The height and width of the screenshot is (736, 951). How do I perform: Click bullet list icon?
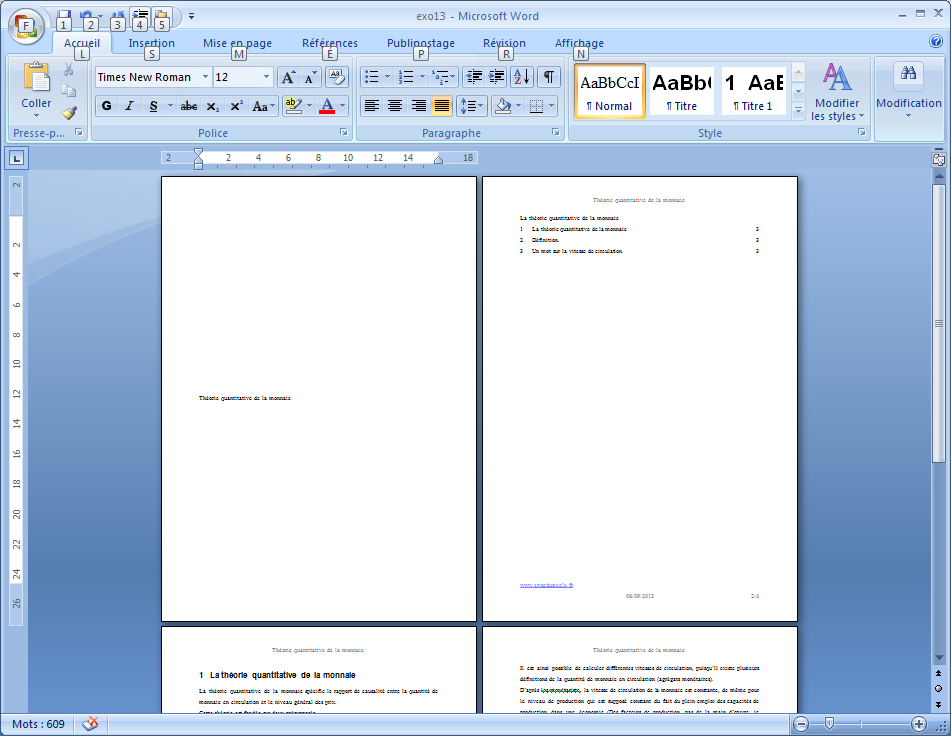(372, 77)
